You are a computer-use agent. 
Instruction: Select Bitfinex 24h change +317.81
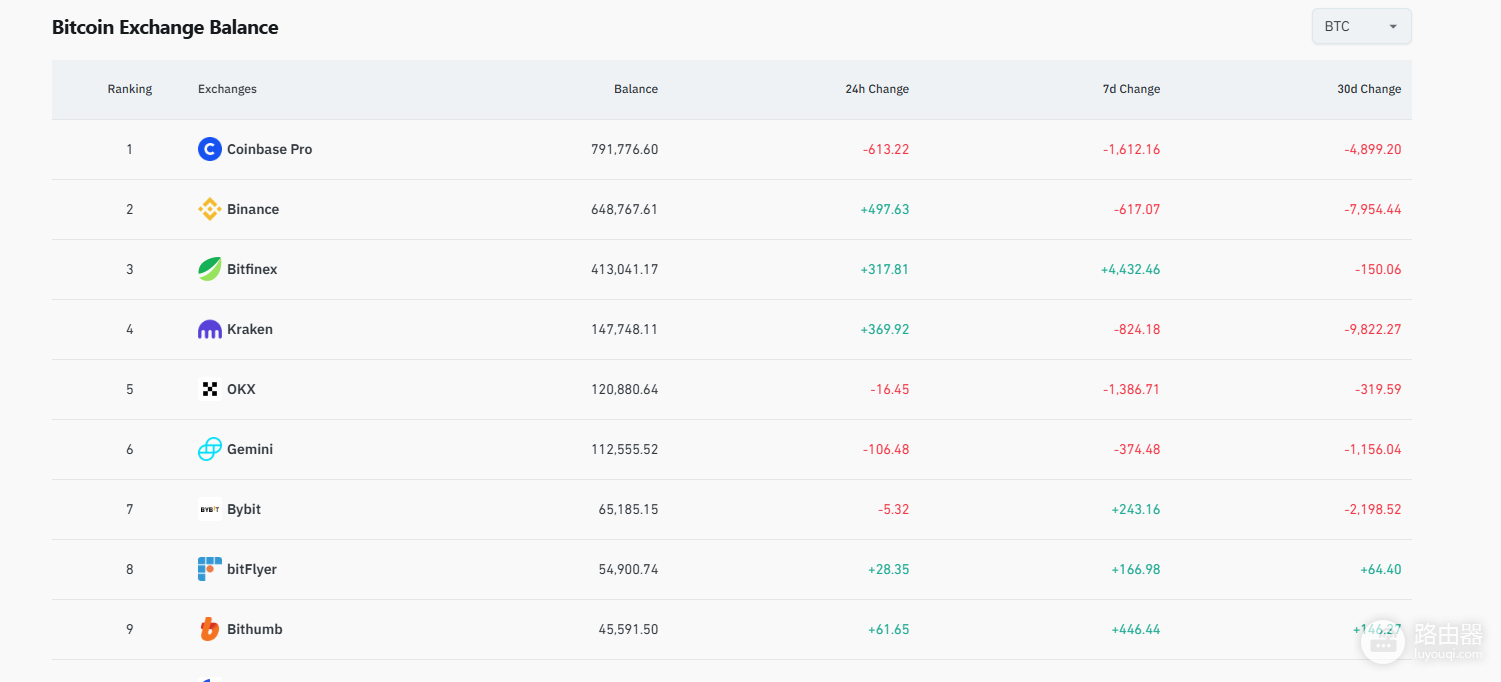(885, 269)
